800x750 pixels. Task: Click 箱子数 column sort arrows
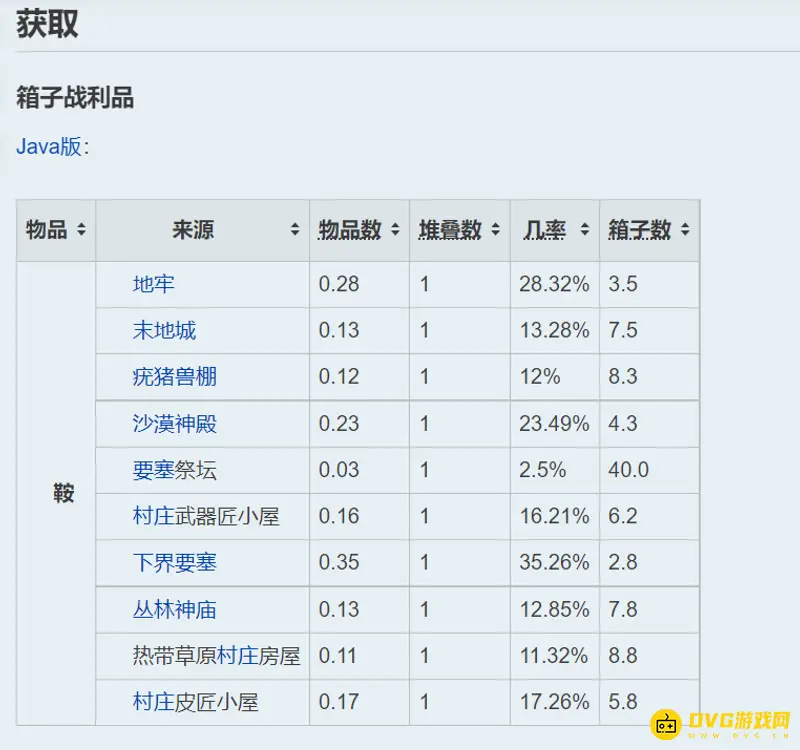pos(684,230)
